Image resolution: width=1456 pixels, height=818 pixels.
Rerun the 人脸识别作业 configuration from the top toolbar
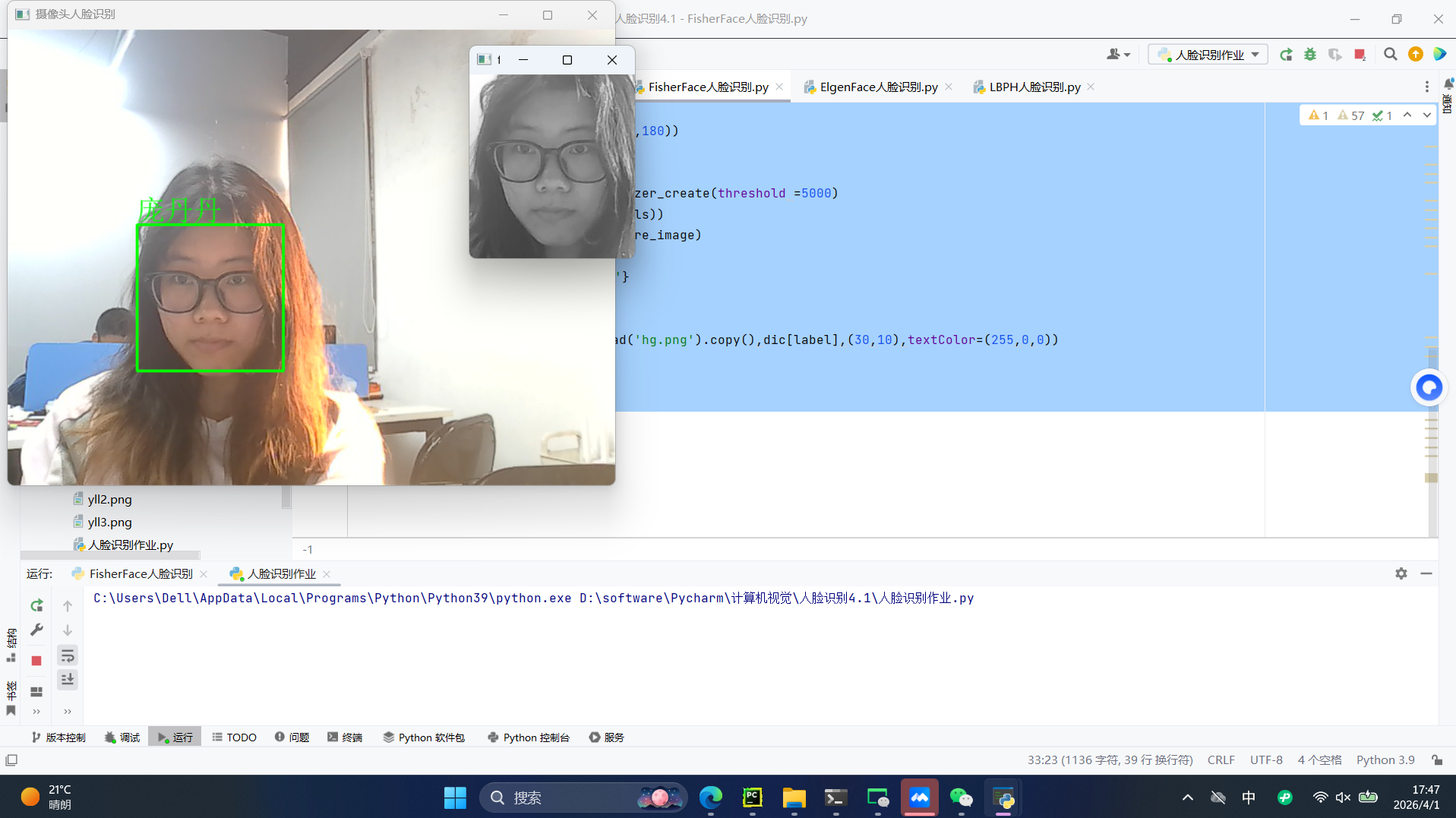point(1286,55)
